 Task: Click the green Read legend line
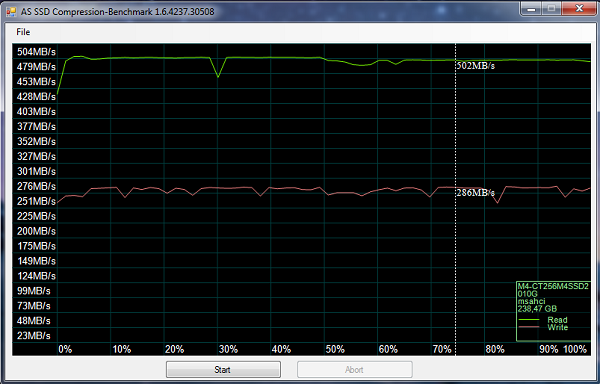[x=528, y=320]
